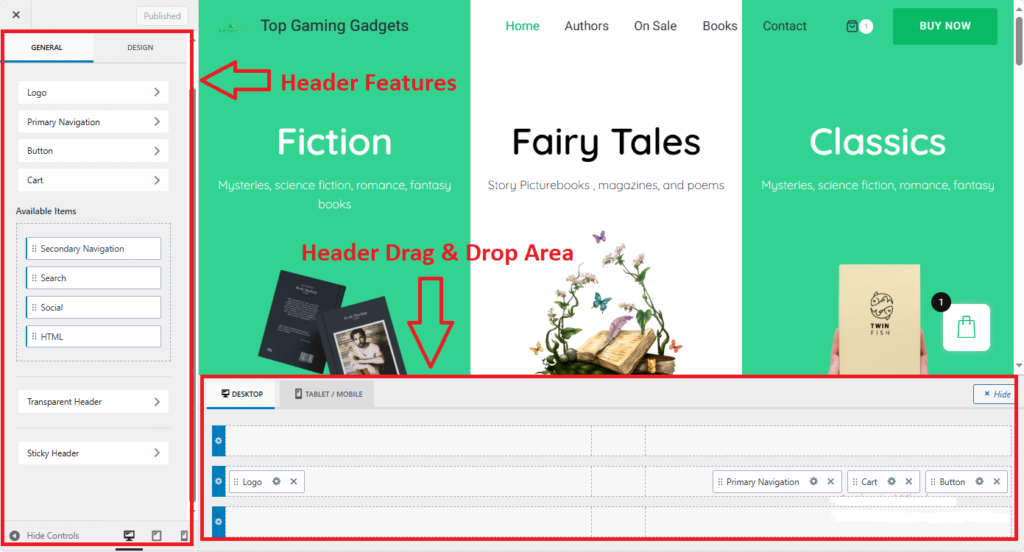Remove Logo from header row

tap(293, 482)
